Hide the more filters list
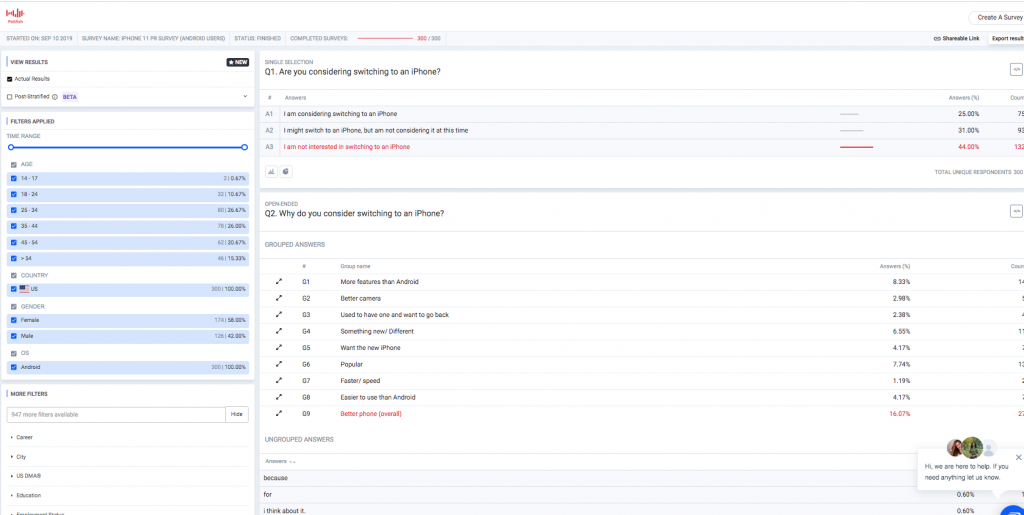The width and height of the screenshot is (1024, 515). pos(236,414)
